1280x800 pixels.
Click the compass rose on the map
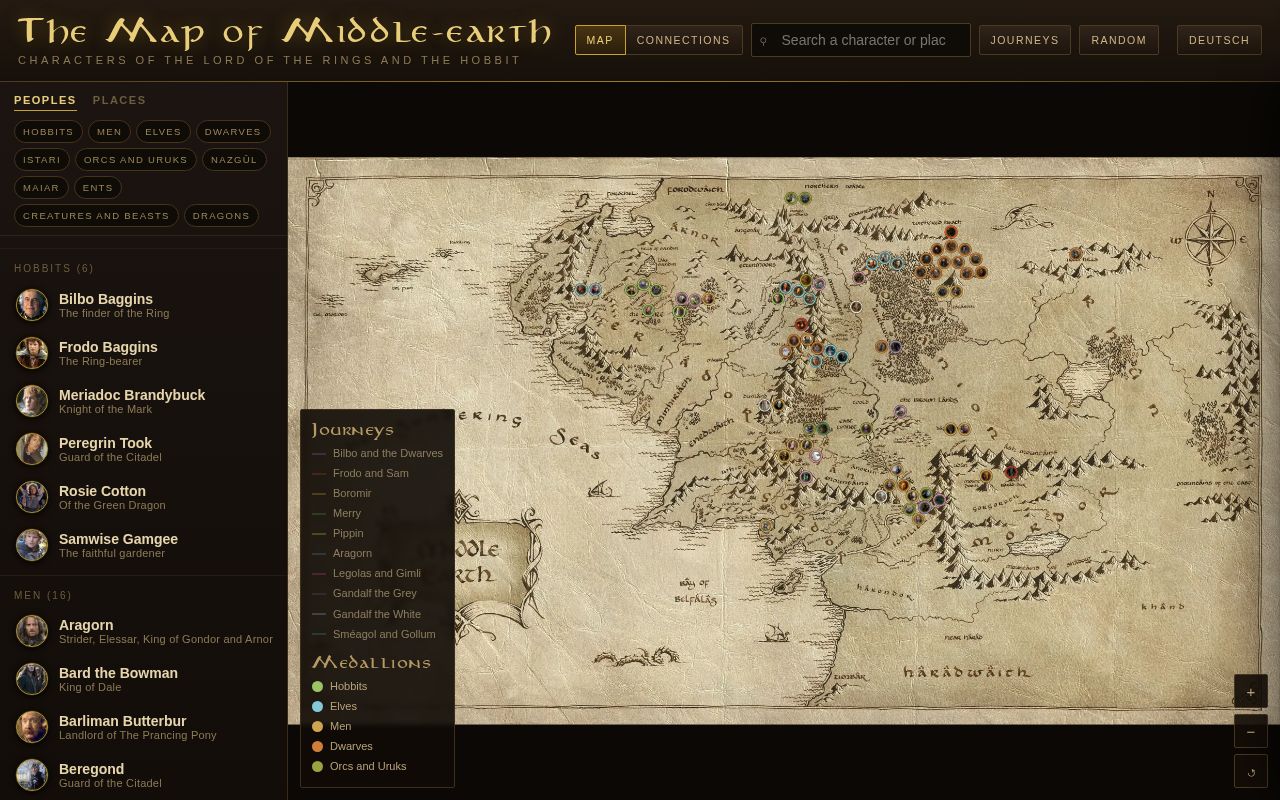pyautogui.click(x=1210, y=238)
